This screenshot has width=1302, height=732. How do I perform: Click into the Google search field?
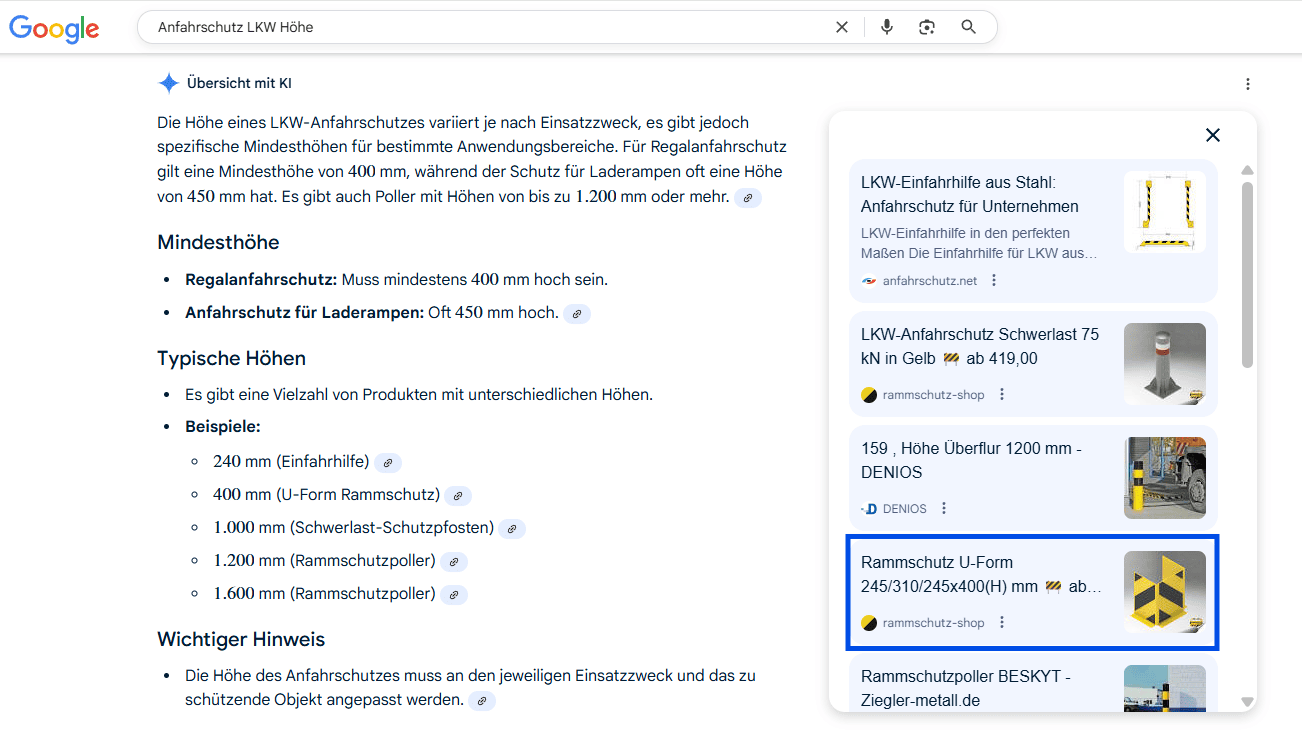point(480,27)
